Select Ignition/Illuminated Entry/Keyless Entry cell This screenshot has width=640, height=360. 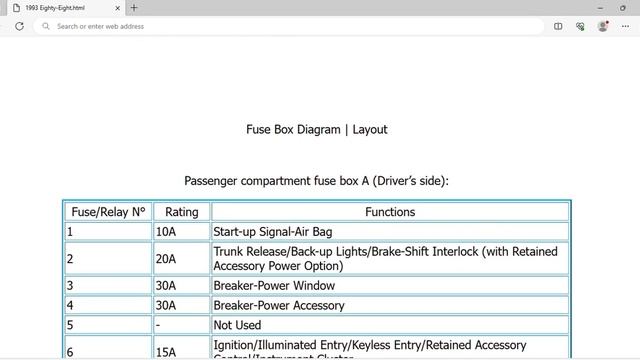click(x=390, y=348)
